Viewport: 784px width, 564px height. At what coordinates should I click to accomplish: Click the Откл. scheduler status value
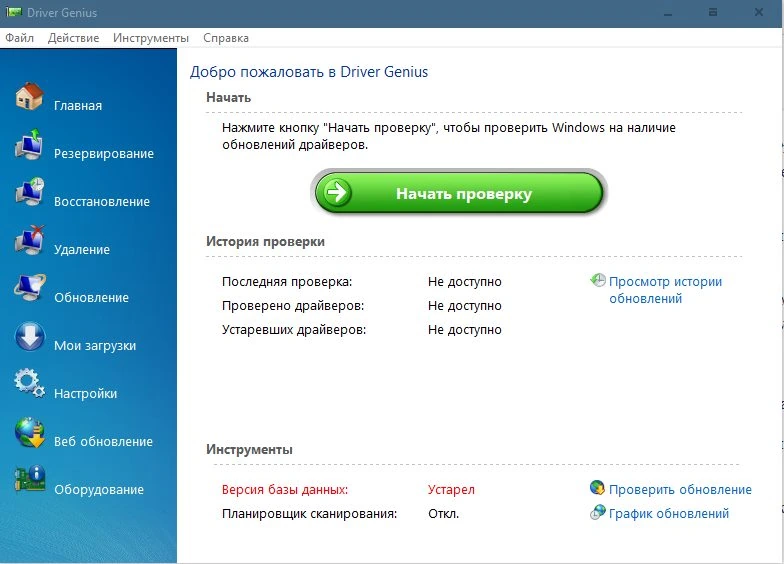click(x=444, y=514)
